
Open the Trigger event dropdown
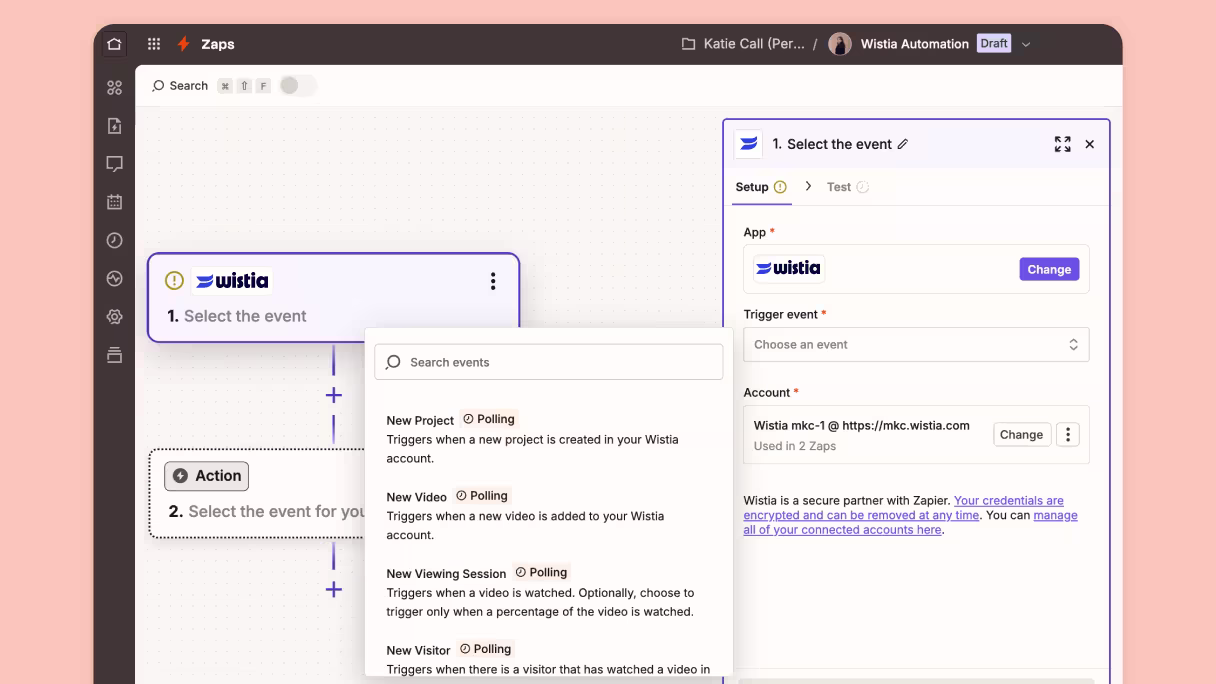[916, 345]
